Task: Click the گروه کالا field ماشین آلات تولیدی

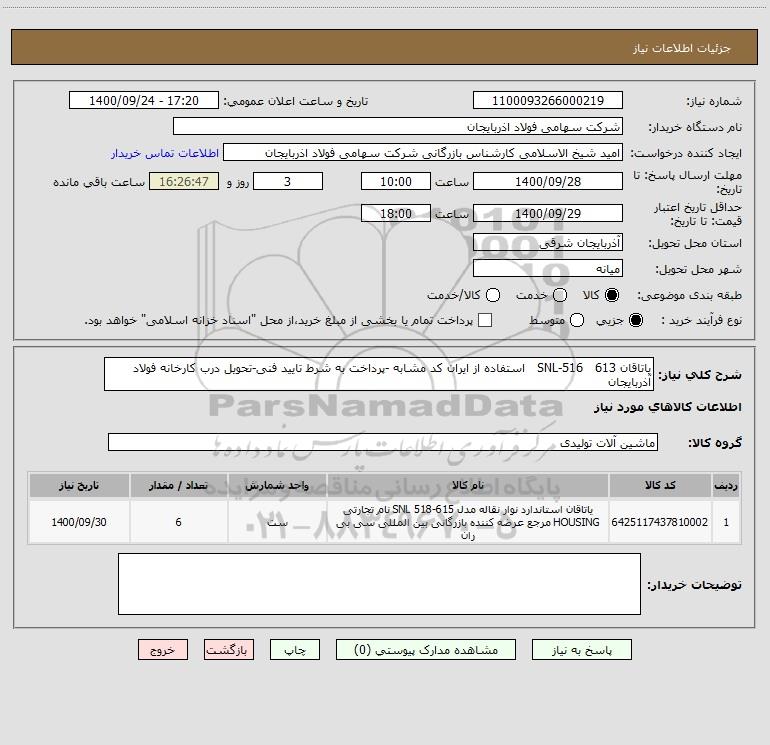Action: 383,442
